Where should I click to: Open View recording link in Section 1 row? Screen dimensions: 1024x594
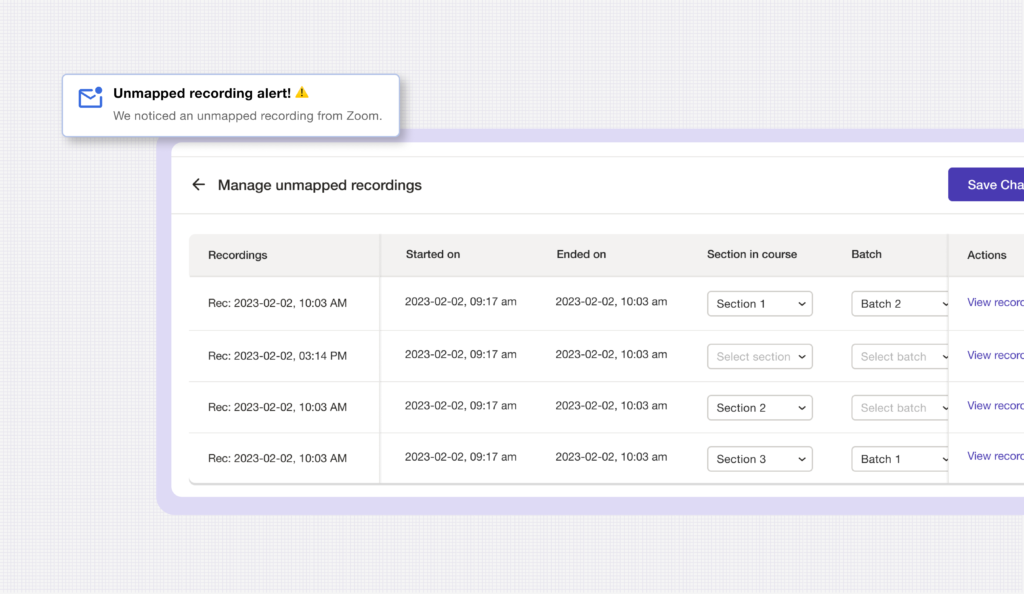(995, 302)
